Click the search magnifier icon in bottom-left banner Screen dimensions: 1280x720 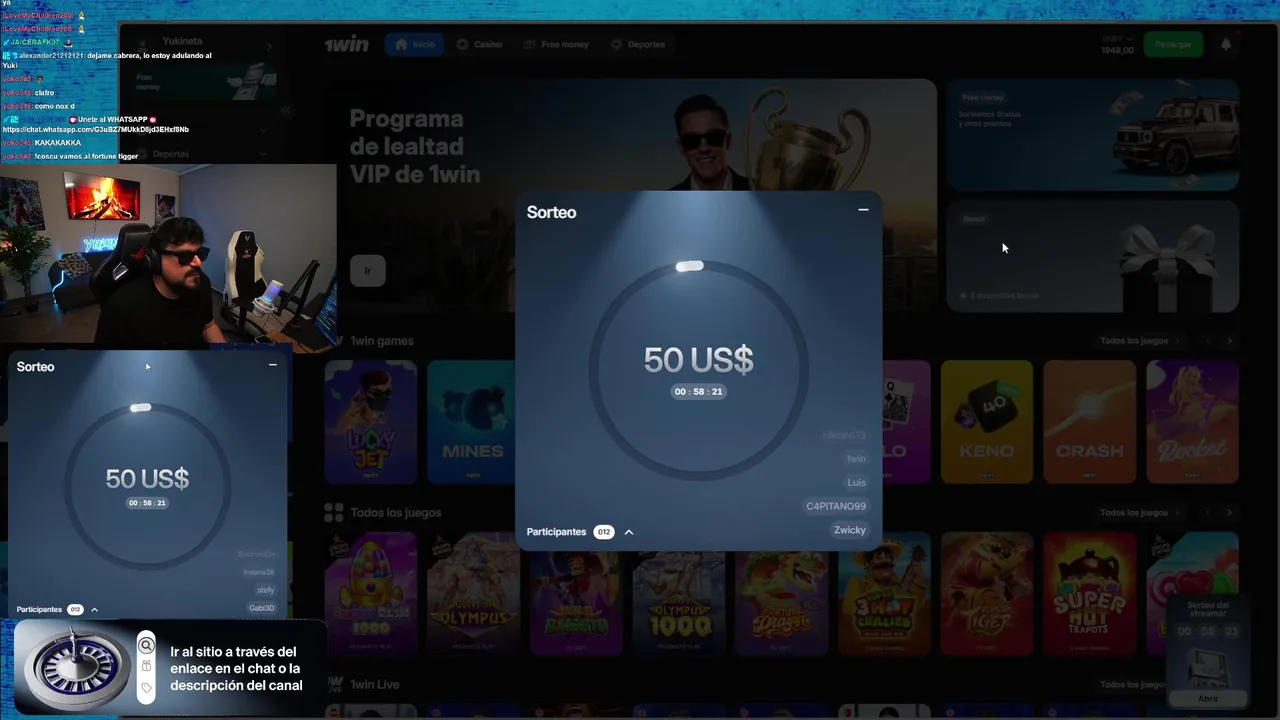pyautogui.click(x=147, y=645)
